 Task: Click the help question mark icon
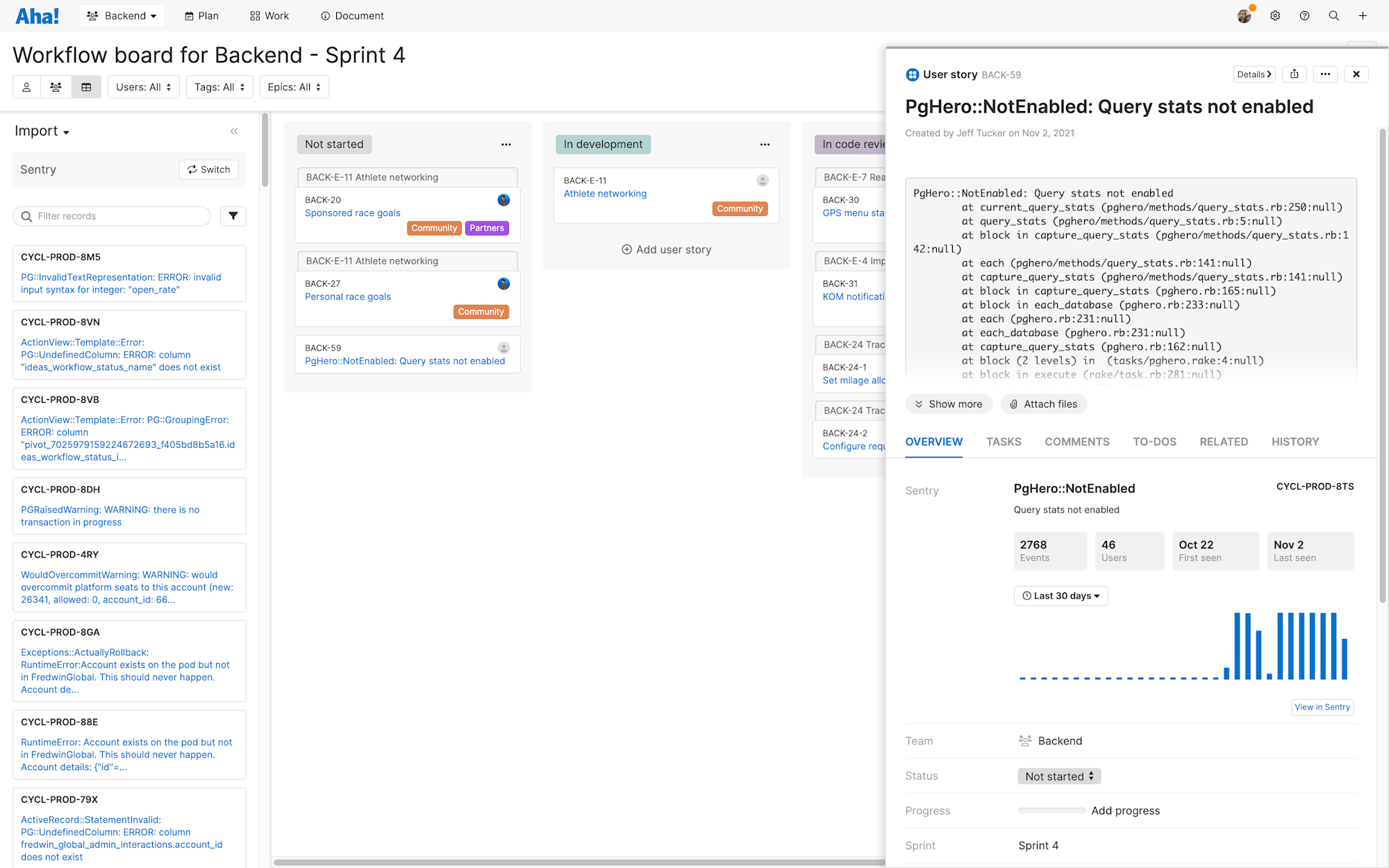click(1304, 15)
